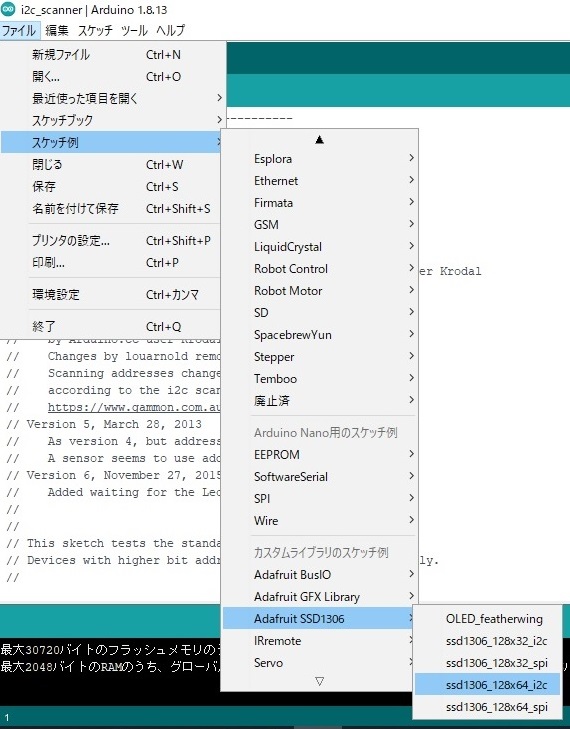Open プリンタの設定... entry
Viewport: 570px width, 729px height.
pos(112,240)
